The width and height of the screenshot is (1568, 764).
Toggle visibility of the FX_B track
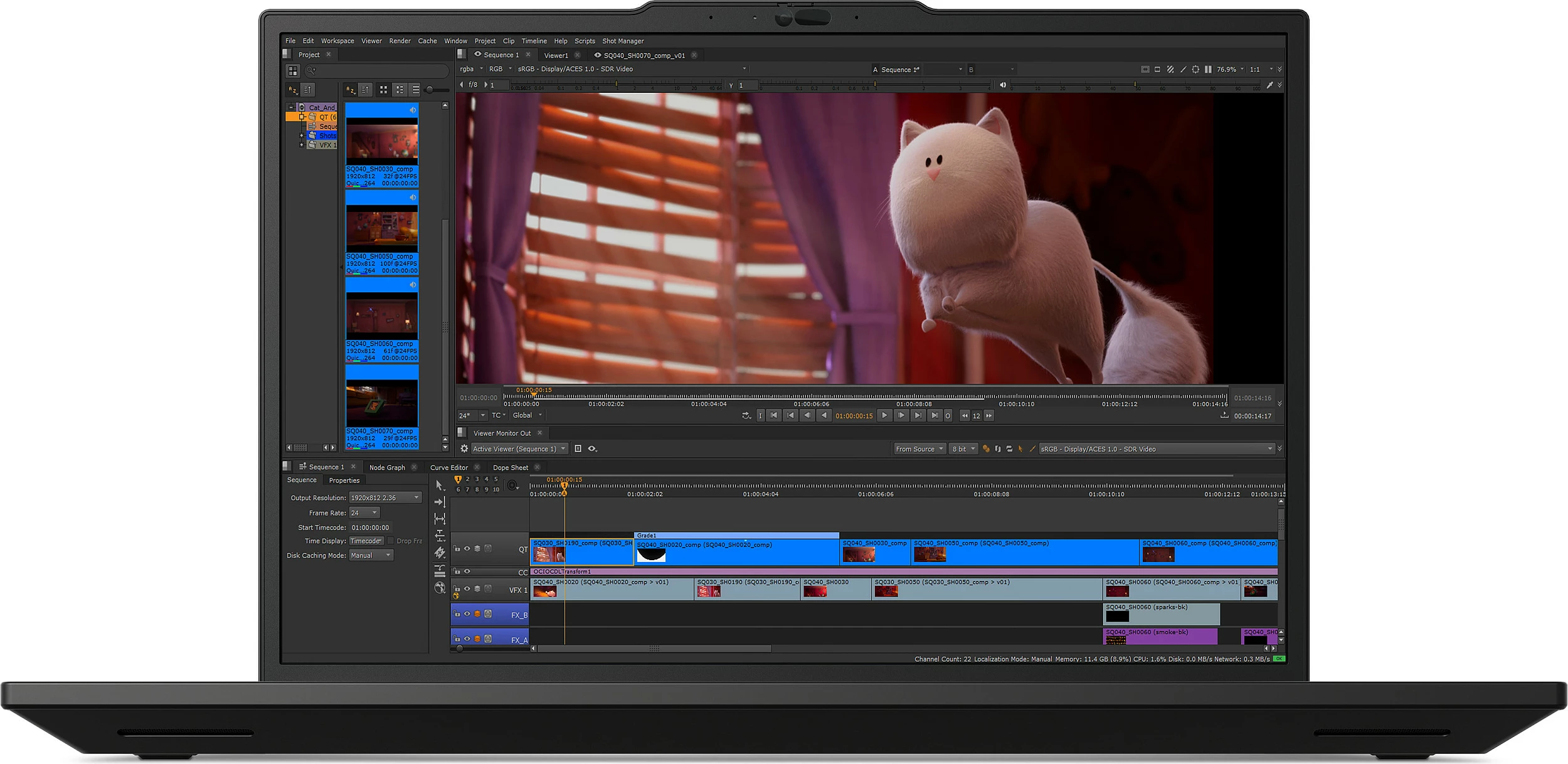[467, 614]
